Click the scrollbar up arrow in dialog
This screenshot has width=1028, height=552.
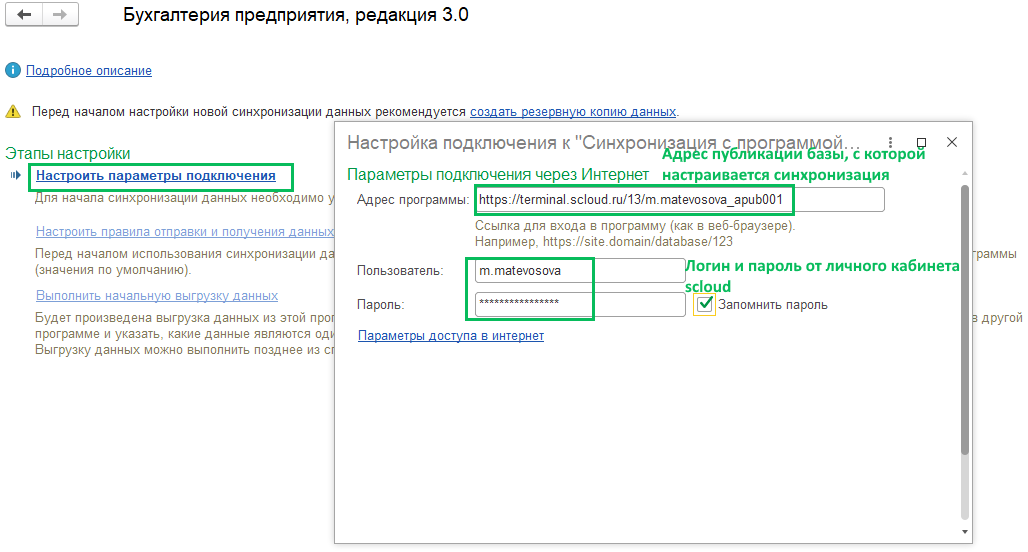pos(964,173)
